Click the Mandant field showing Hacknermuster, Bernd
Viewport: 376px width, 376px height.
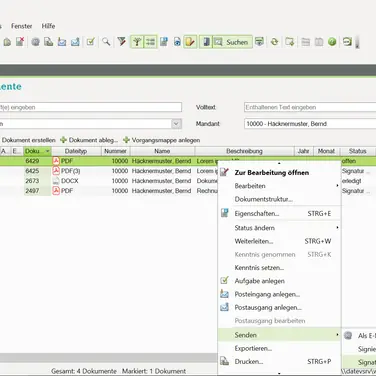click(310, 124)
